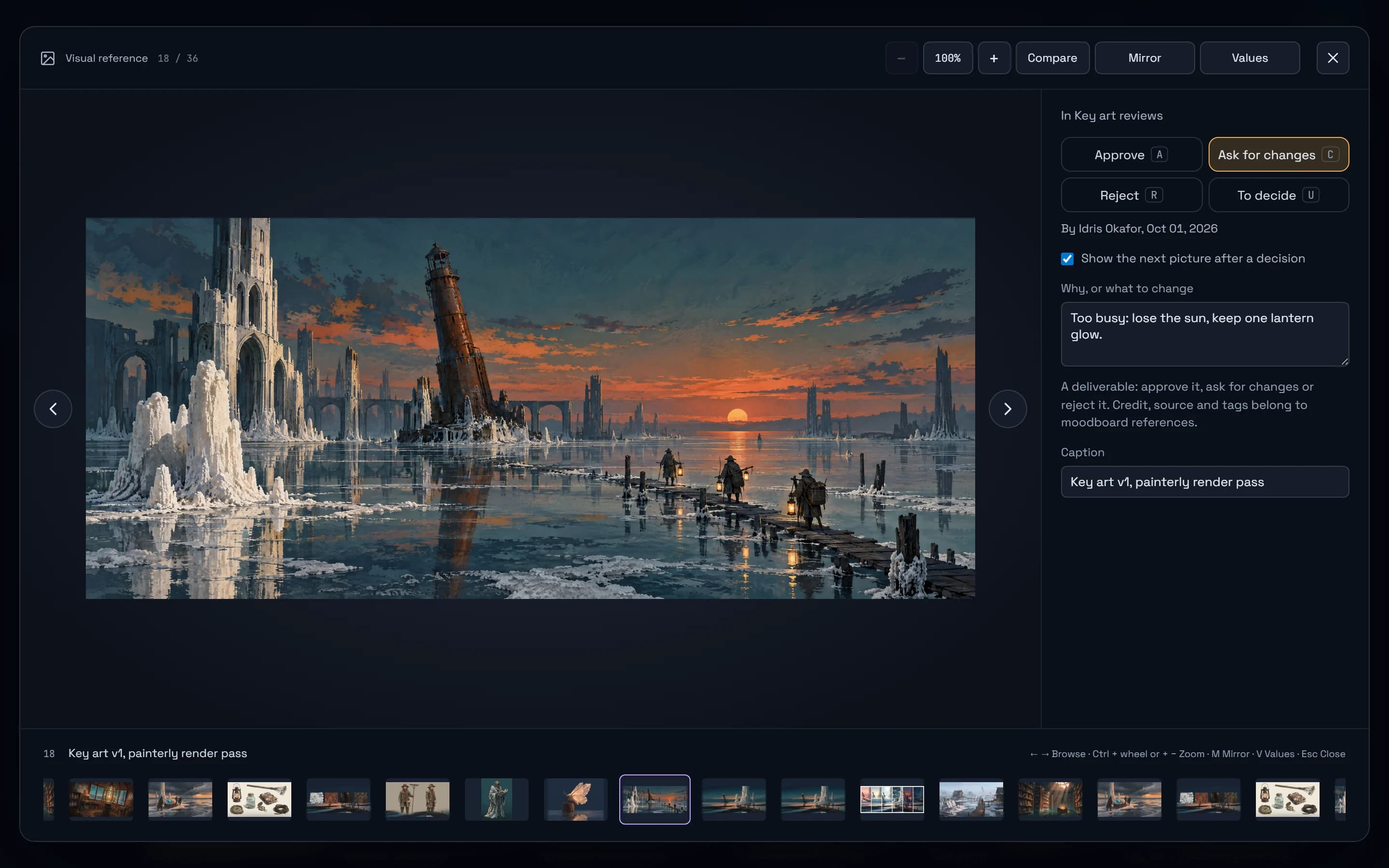
Task: Open the bookshelf library light beam thumbnail
Action: pyautogui.click(x=1050, y=799)
